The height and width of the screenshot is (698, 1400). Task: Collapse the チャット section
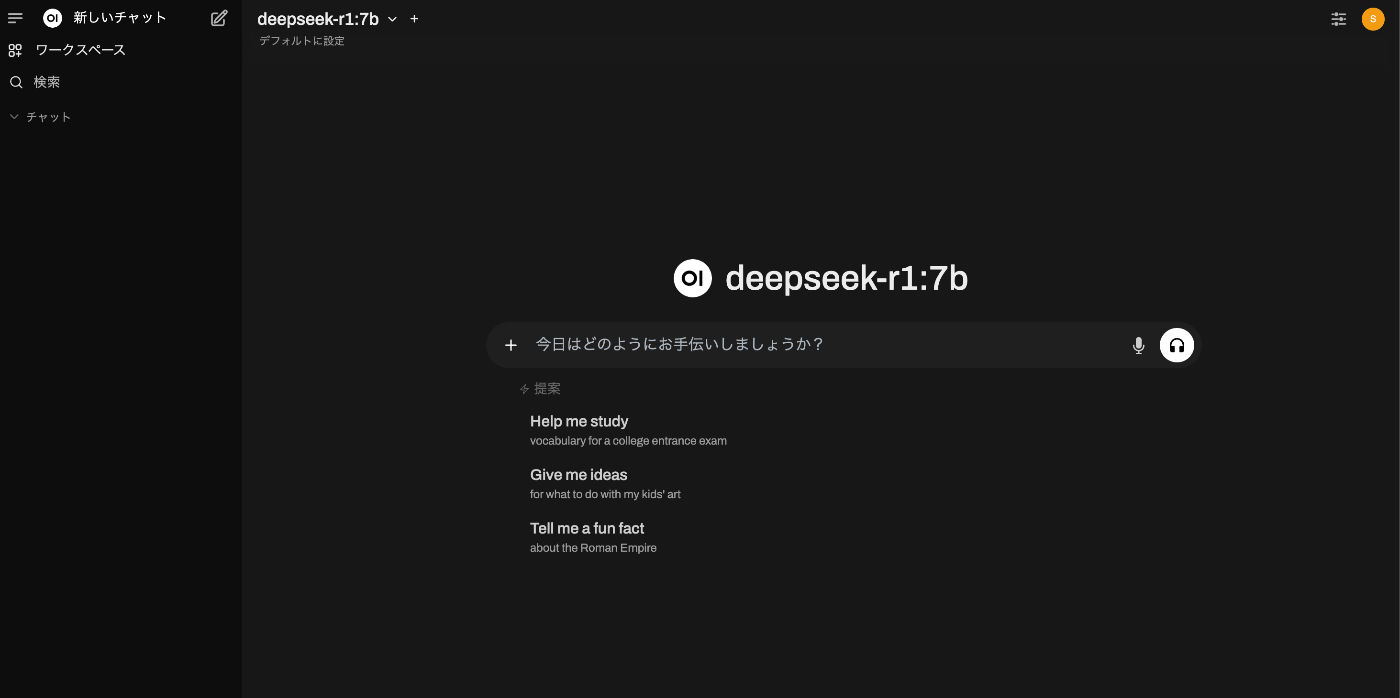pos(41,117)
